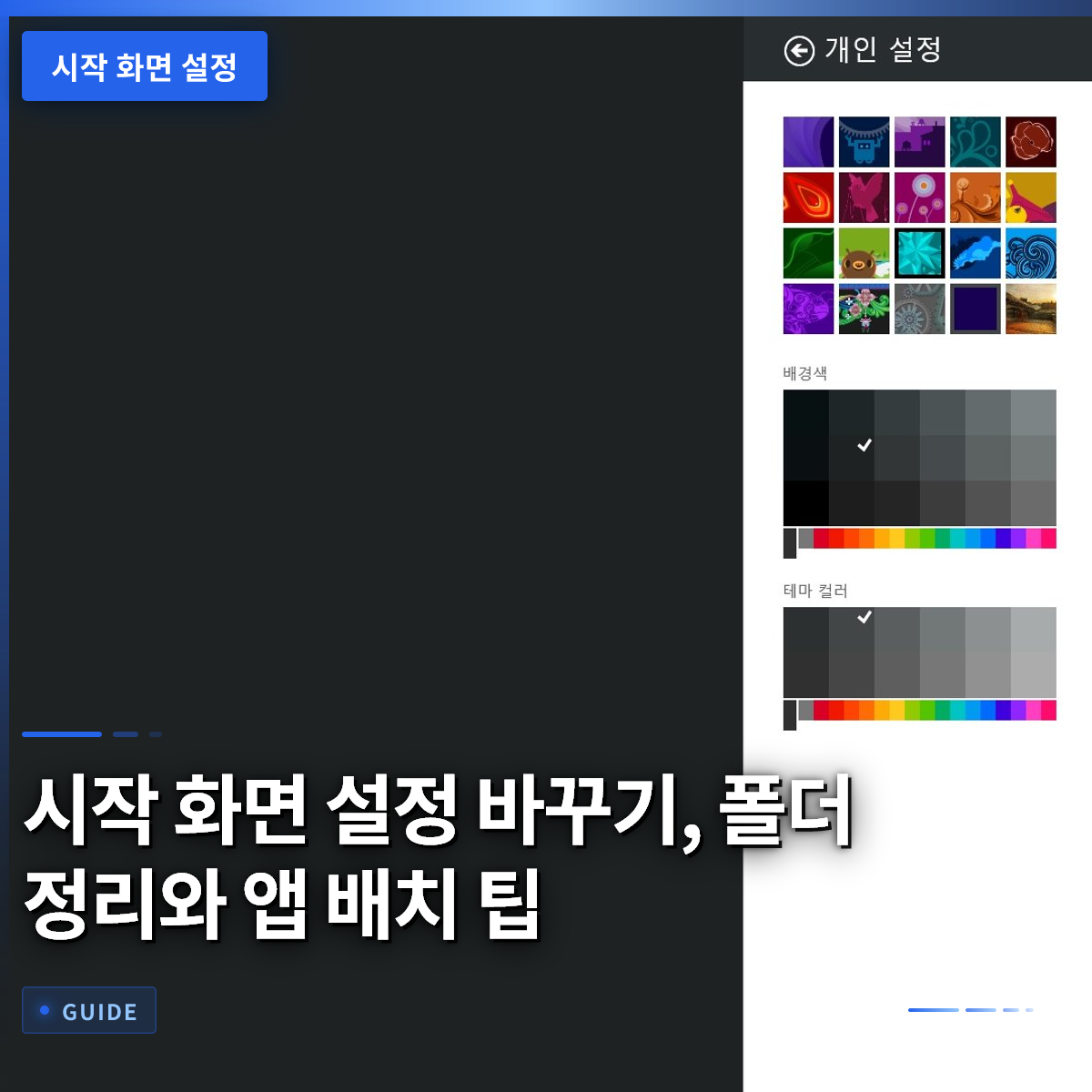Select lightest gray swatch in 배경색 top row
The height and width of the screenshot is (1092, 1092).
point(1034,412)
